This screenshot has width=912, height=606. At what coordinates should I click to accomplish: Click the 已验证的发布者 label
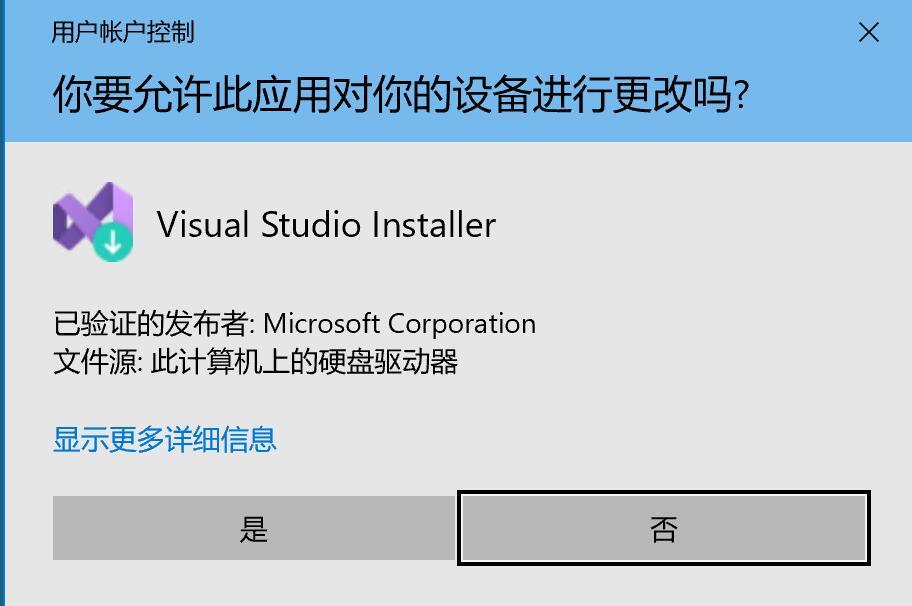pos(151,323)
